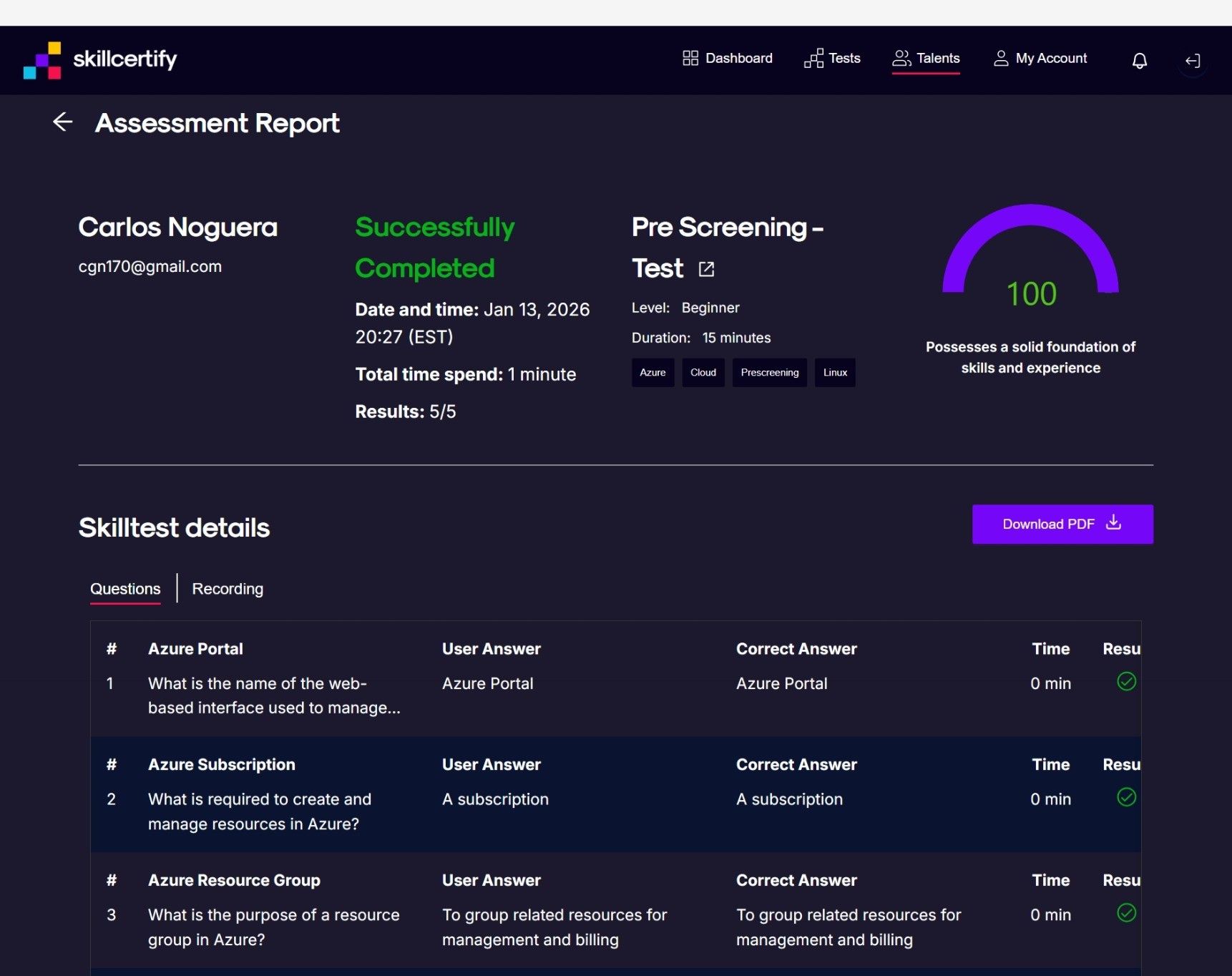Click the question text about web-based interface
1232x976 pixels.
click(274, 696)
